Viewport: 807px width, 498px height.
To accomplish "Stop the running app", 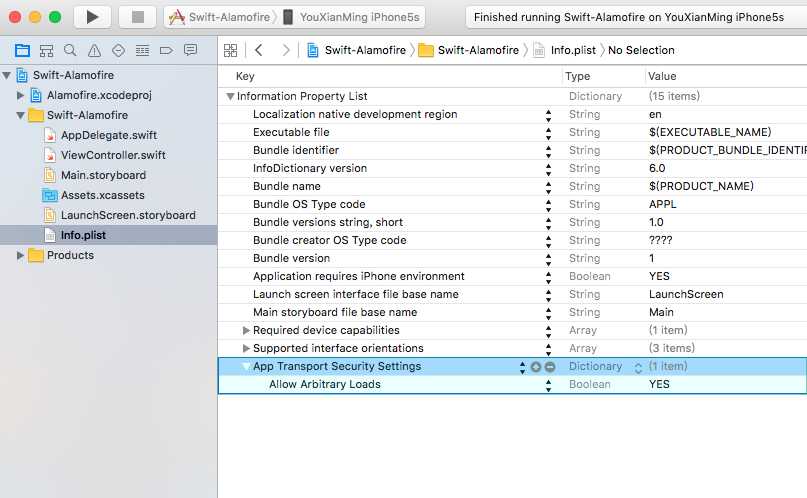I will click(x=137, y=17).
